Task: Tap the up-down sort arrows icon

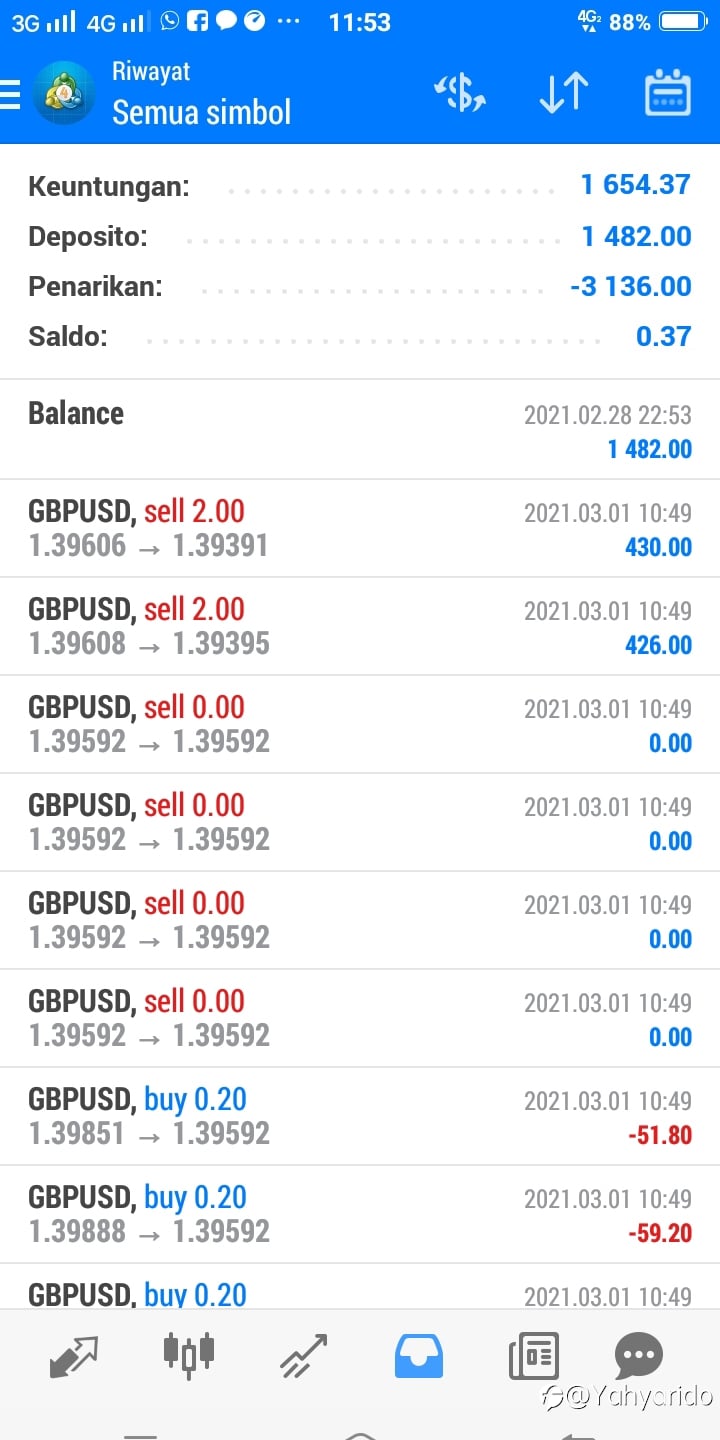Action: tap(563, 94)
